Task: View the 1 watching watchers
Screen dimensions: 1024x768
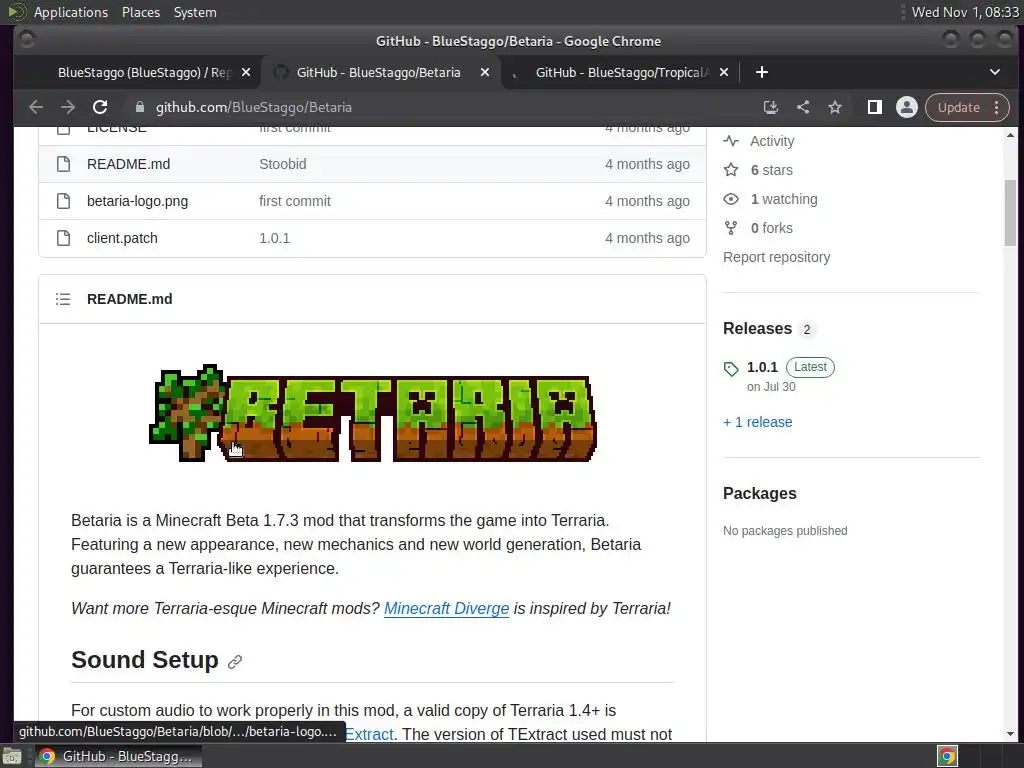Action: (784, 199)
